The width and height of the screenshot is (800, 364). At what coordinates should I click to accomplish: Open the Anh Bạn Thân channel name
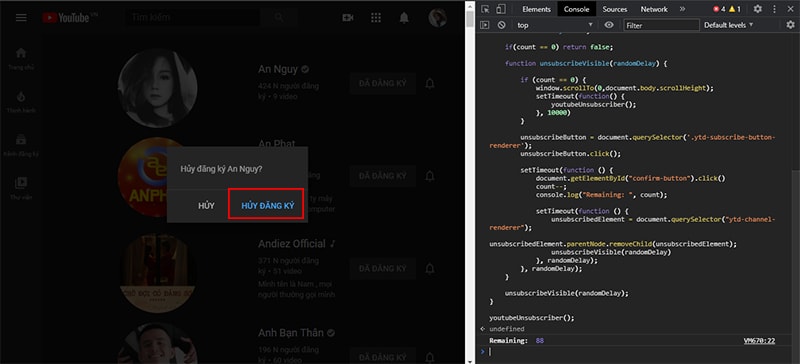[x=291, y=333]
